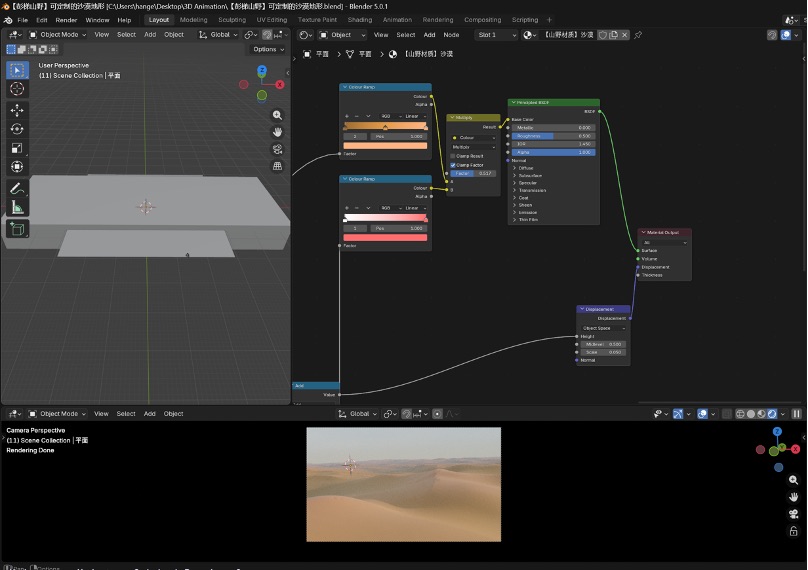Click red X axis on top viewport gizmo
808x570 pixels.
click(x=280, y=85)
